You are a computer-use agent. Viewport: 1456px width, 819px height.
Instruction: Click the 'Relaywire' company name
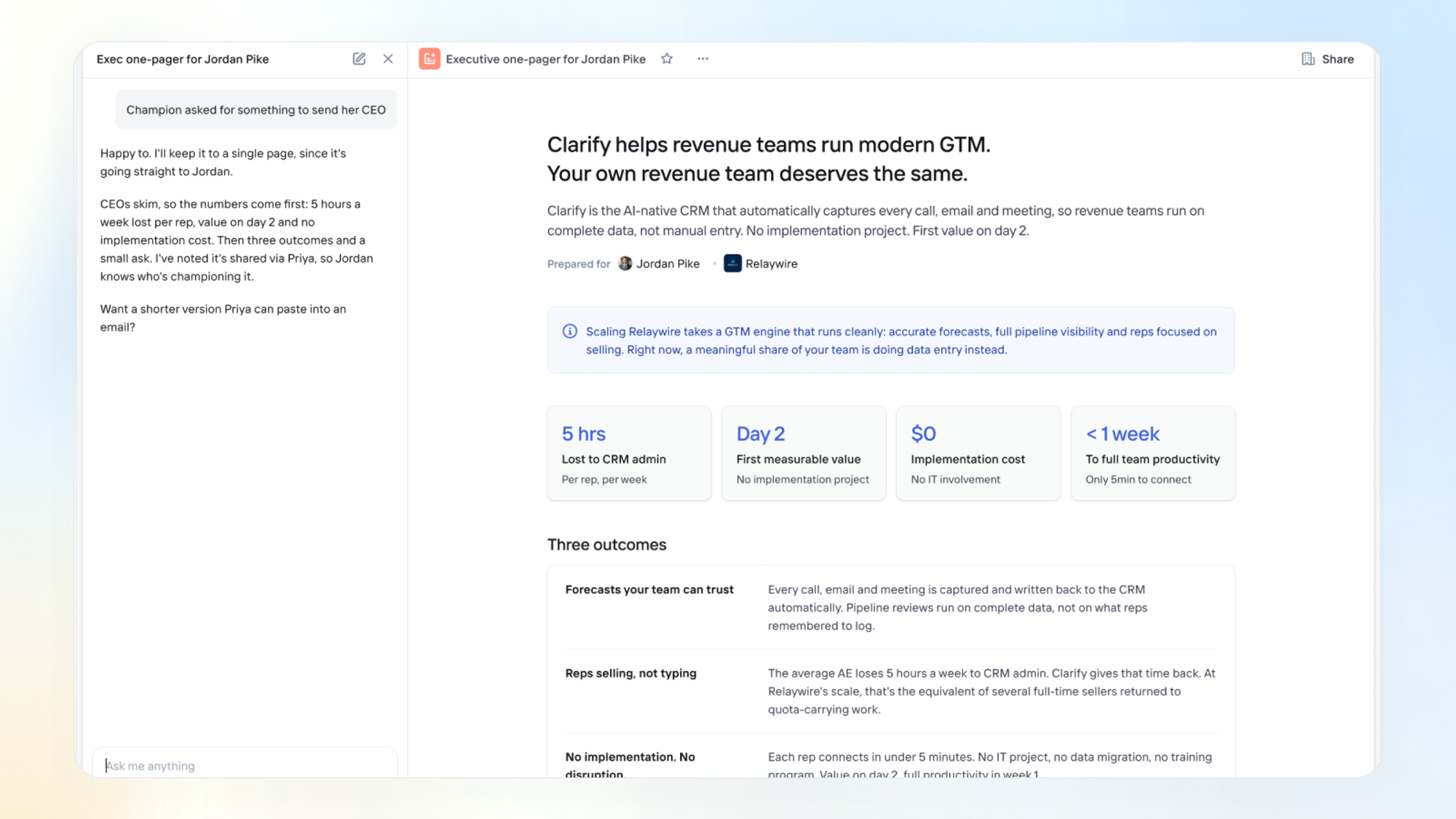772,264
